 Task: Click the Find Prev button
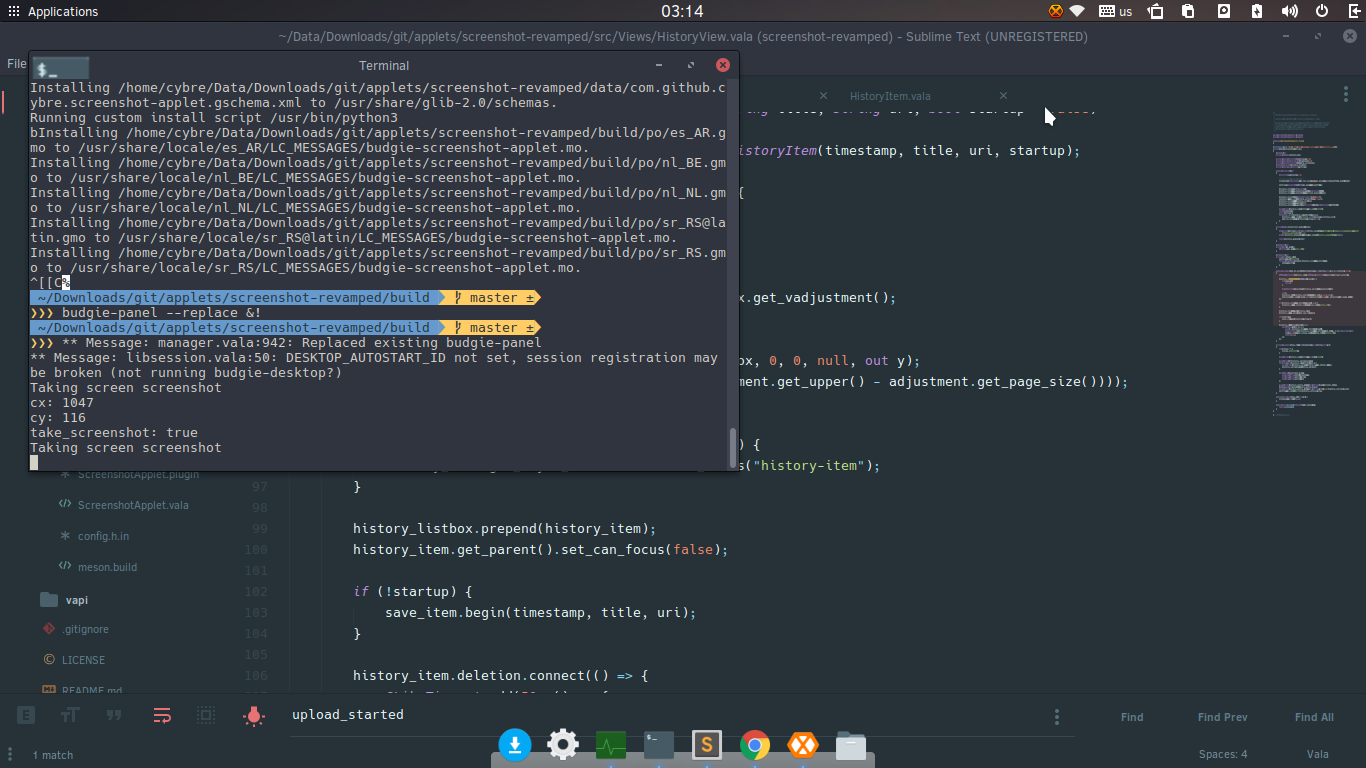click(x=1222, y=717)
